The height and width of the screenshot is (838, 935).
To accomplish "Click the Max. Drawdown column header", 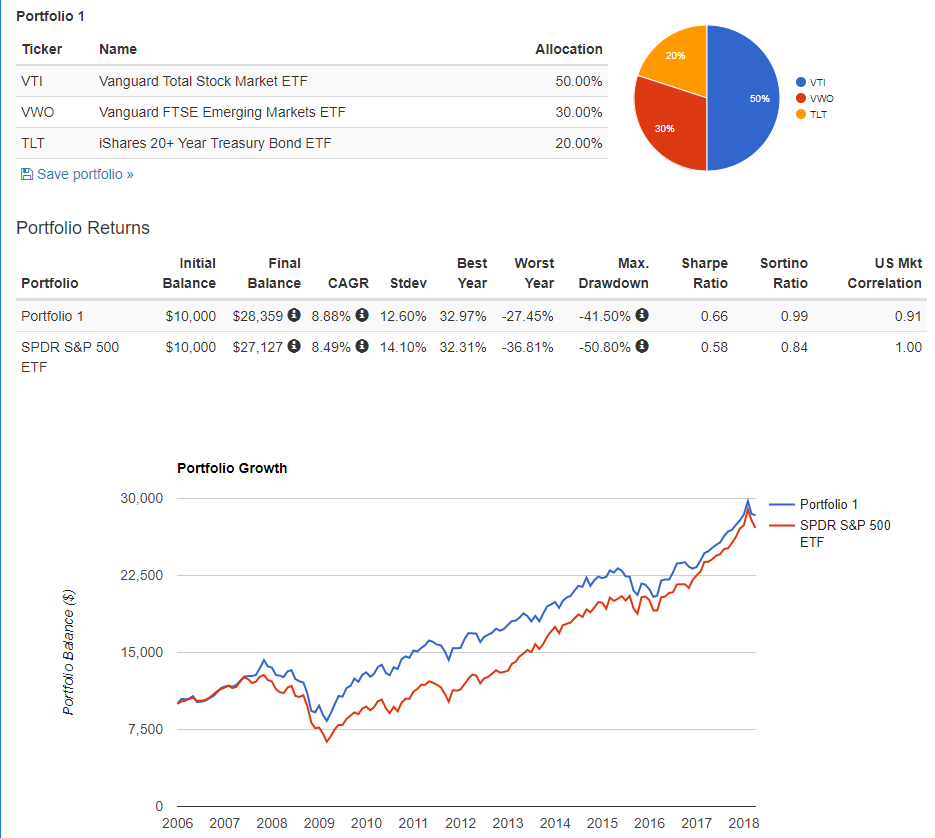I will click(x=614, y=273).
